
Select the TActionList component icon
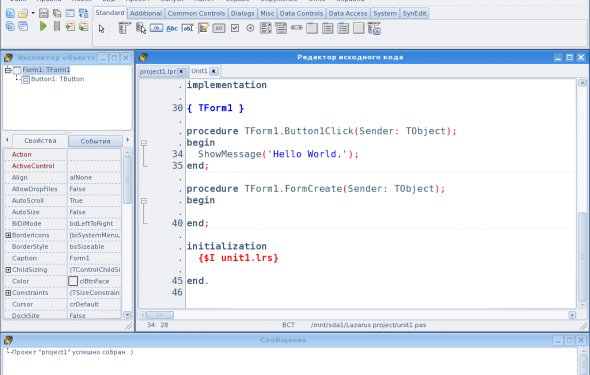point(374,29)
